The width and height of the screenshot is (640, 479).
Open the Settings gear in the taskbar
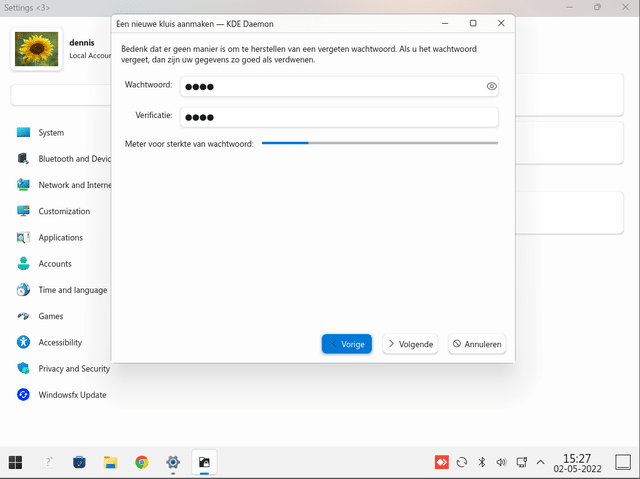click(173, 462)
